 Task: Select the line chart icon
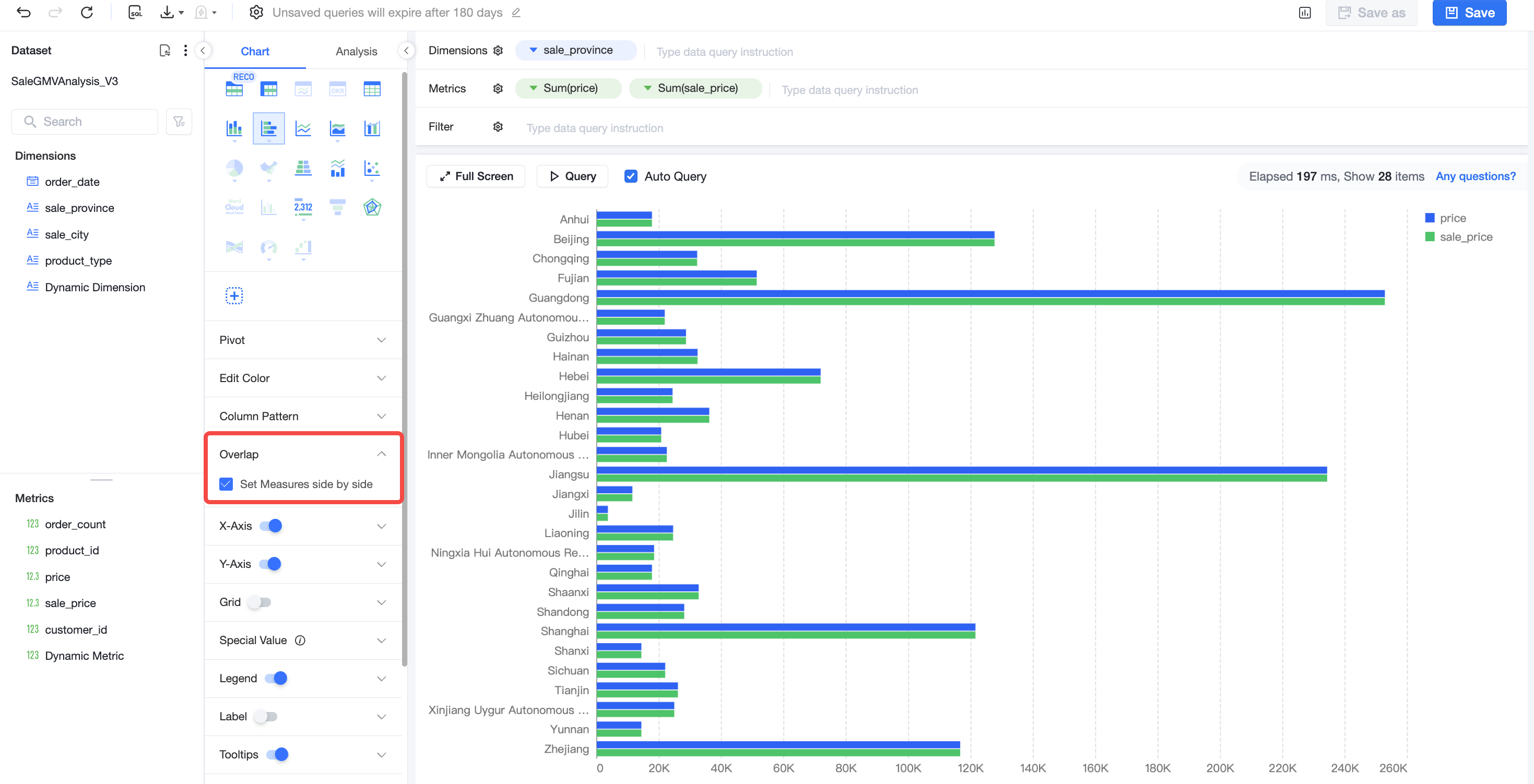point(303,128)
